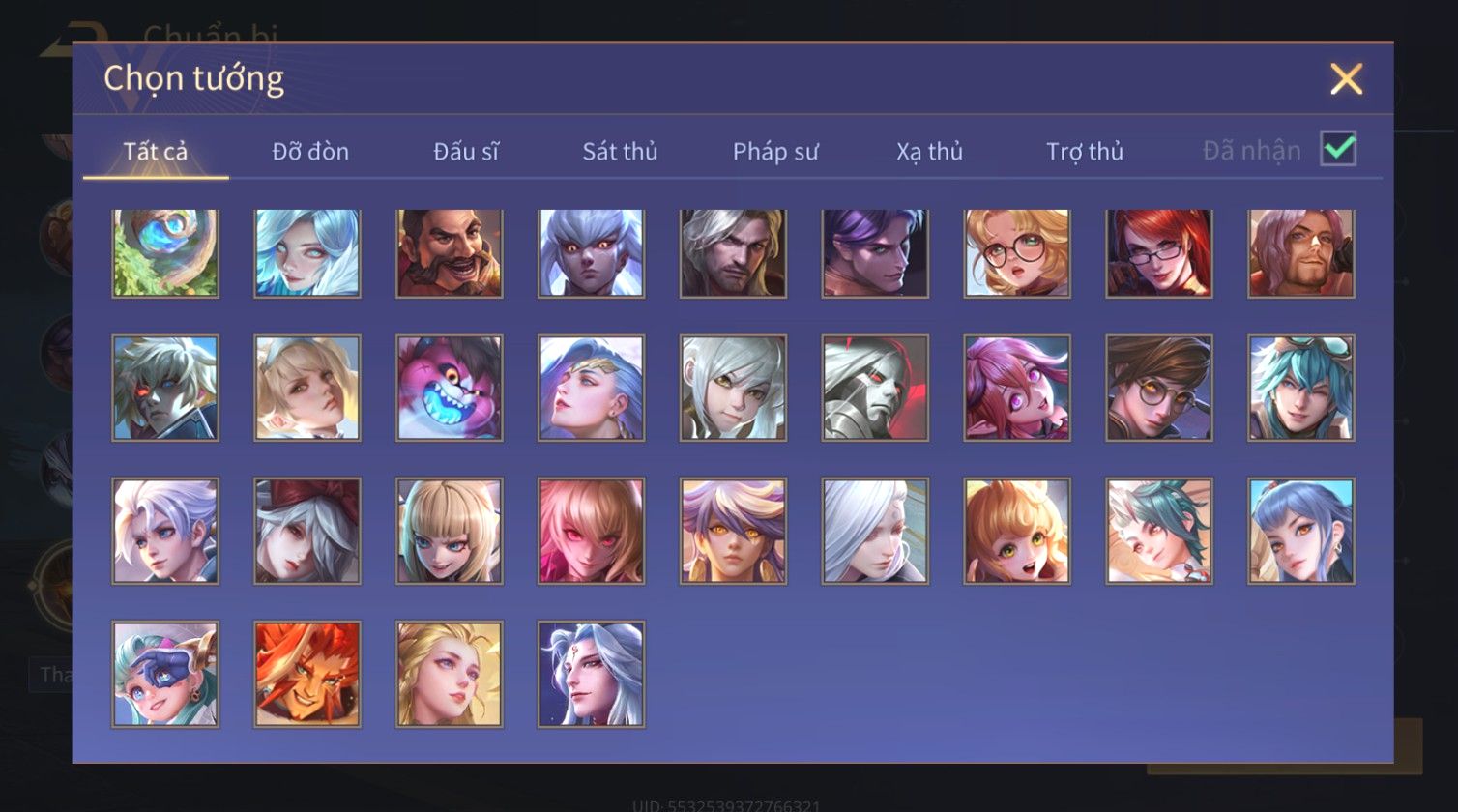Select the blonde girl with round glasses
1458x812 pixels.
pyautogui.click(x=1017, y=253)
